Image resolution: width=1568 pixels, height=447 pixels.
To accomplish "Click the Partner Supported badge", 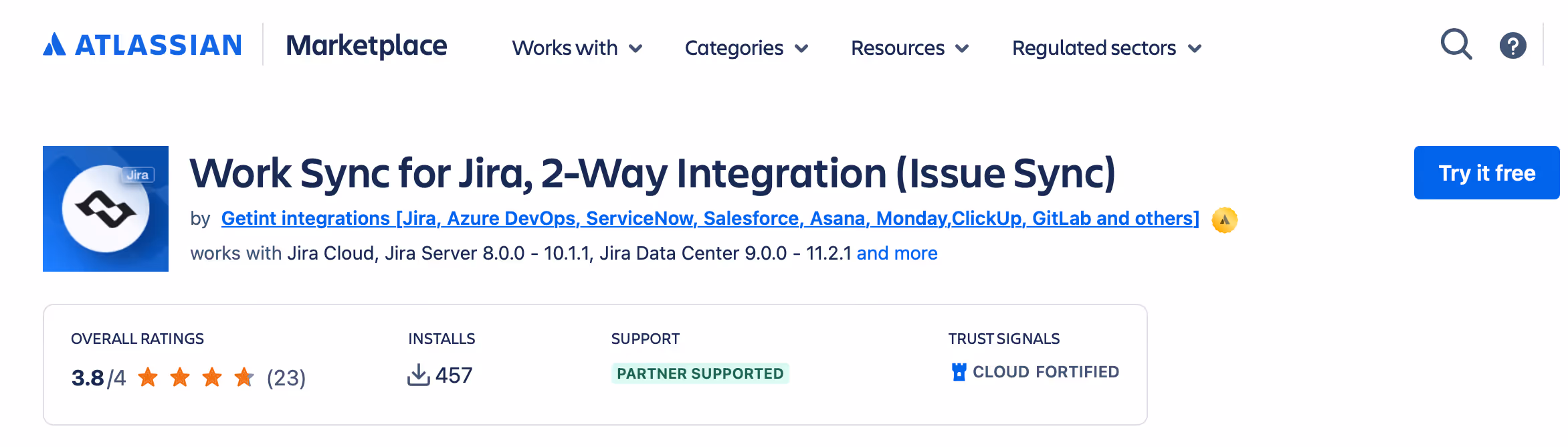I will [x=700, y=373].
